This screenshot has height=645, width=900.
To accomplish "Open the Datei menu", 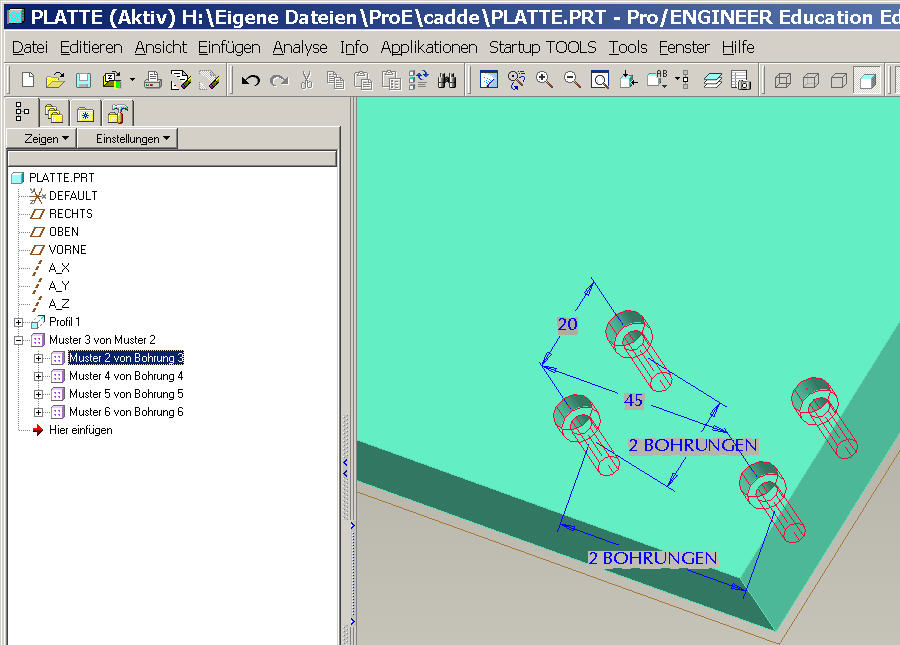I will 30,47.
